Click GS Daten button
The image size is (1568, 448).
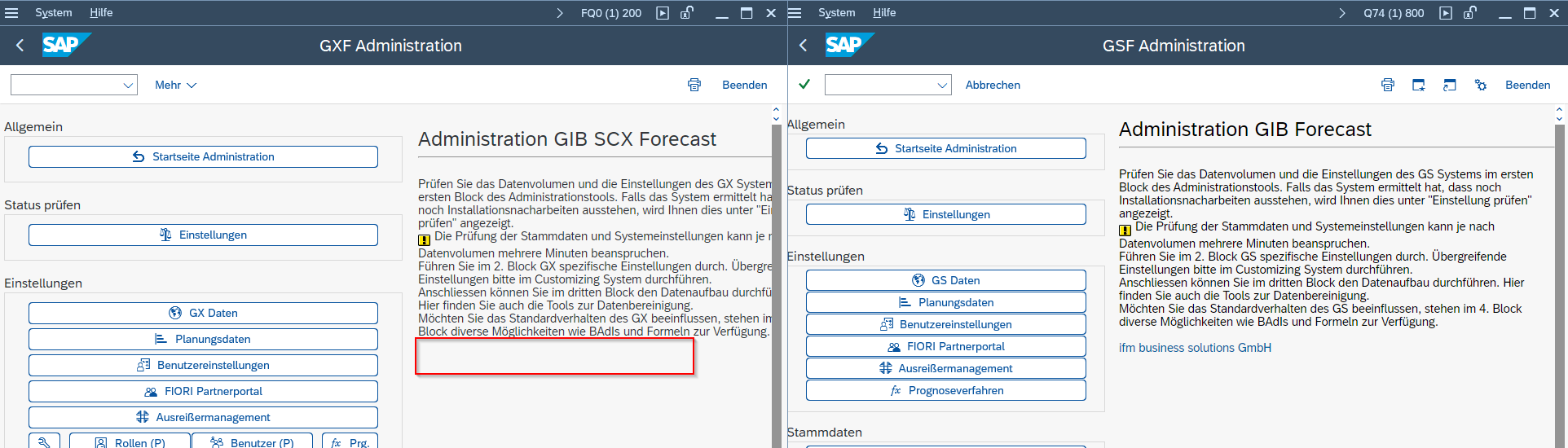click(x=945, y=280)
